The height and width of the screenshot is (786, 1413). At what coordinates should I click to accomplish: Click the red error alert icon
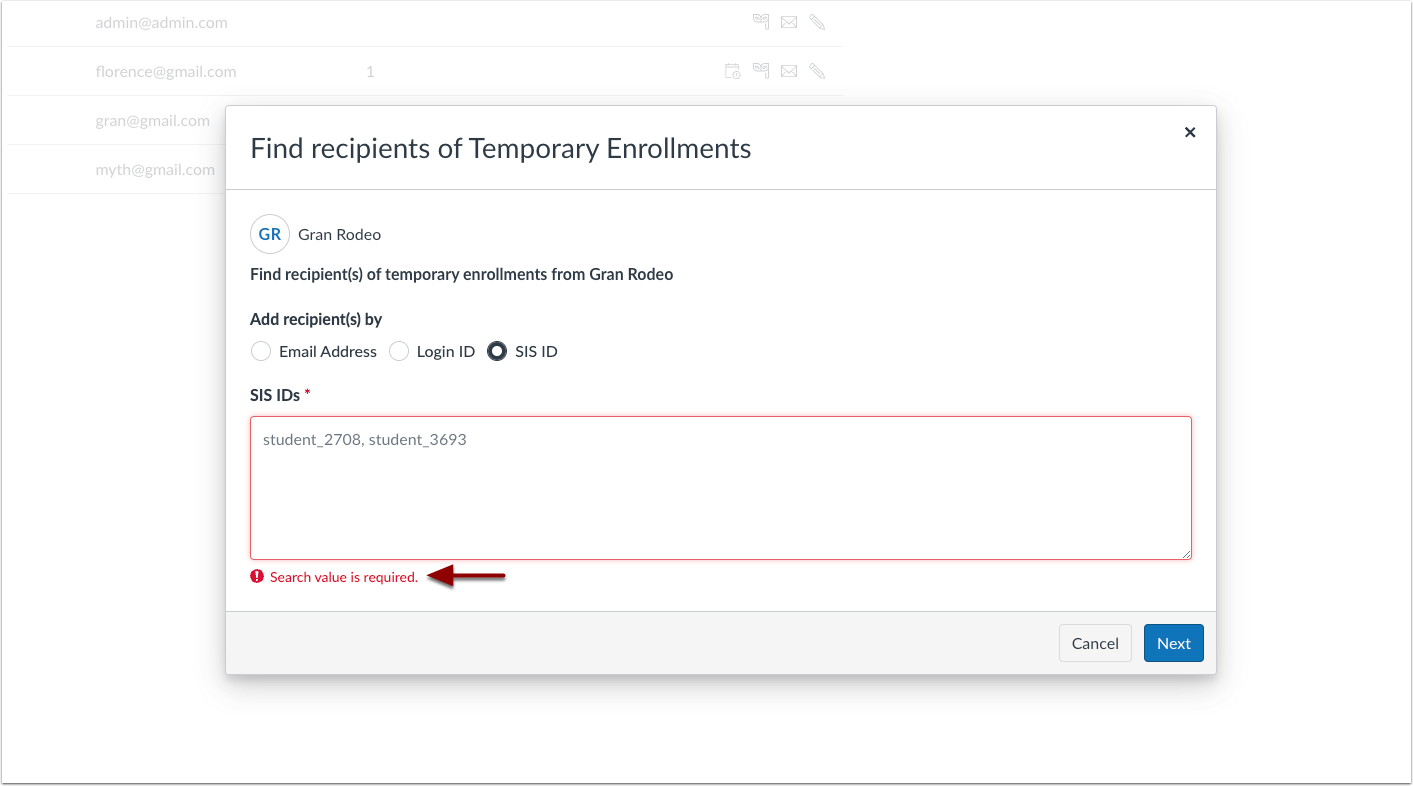pyautogui.click(x=257, y=576)
